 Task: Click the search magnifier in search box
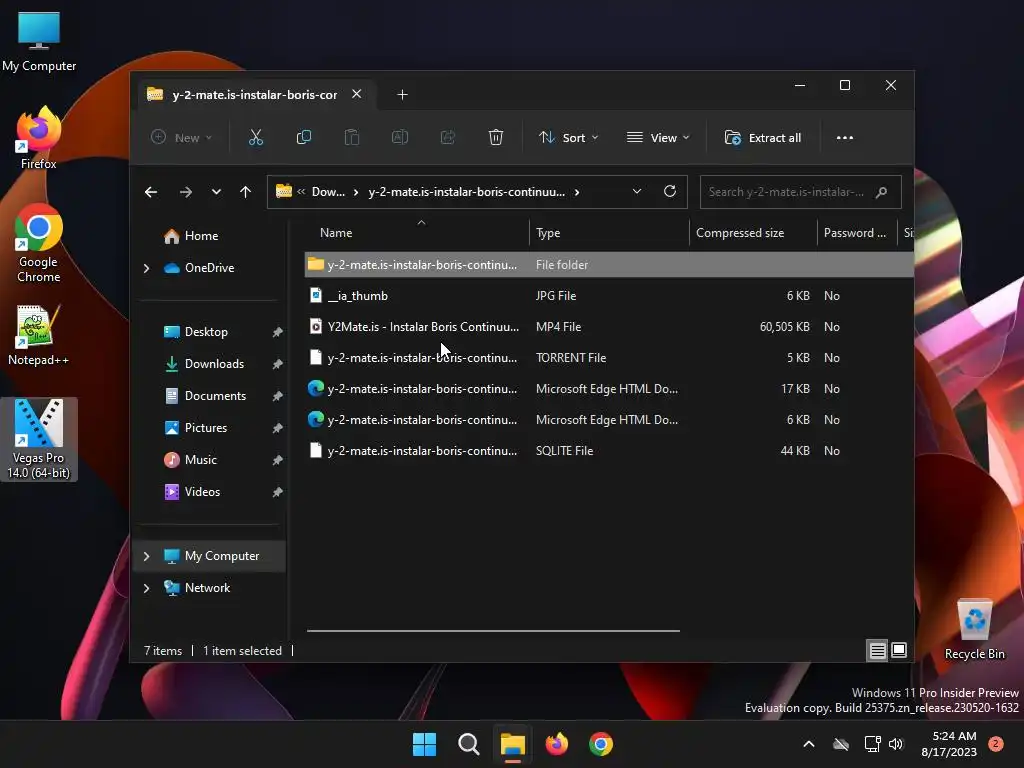tap(881, 192)
